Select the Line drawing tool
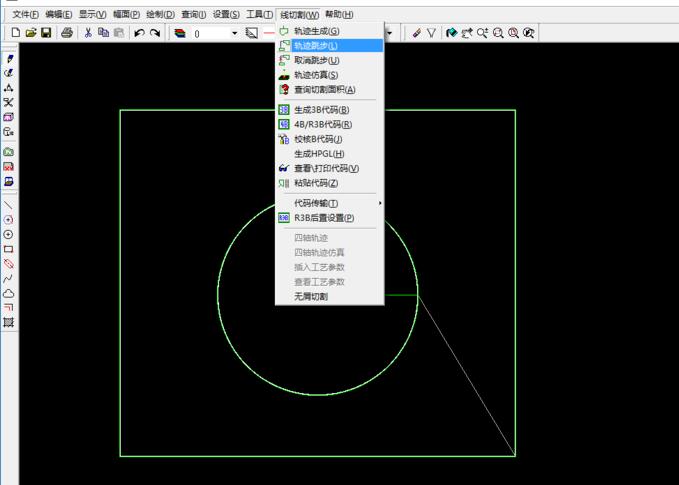Viewport: 679px width, 485px height. coord(9,204)
